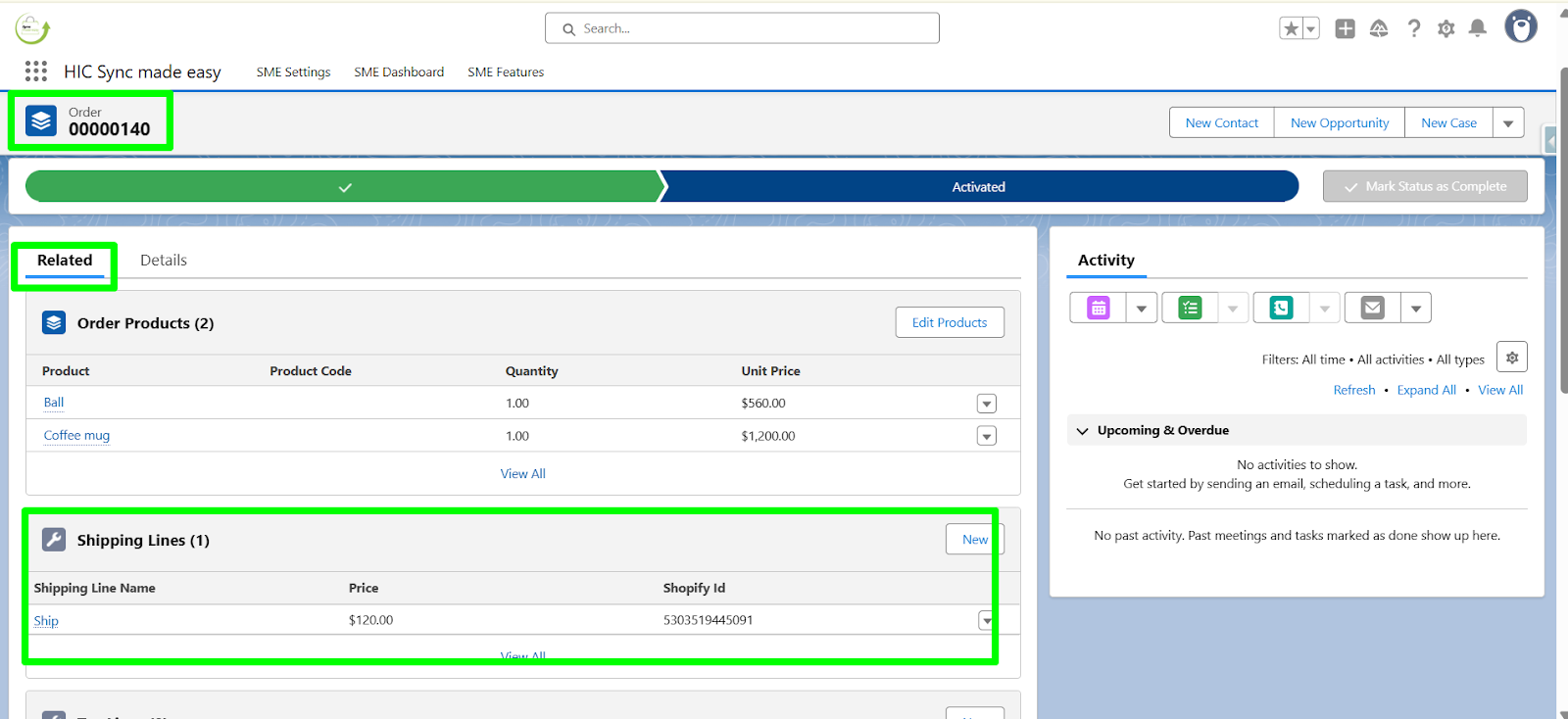Click the Ball unit price $560.00
Screen dimensions: 1568x719
(763, 404)
